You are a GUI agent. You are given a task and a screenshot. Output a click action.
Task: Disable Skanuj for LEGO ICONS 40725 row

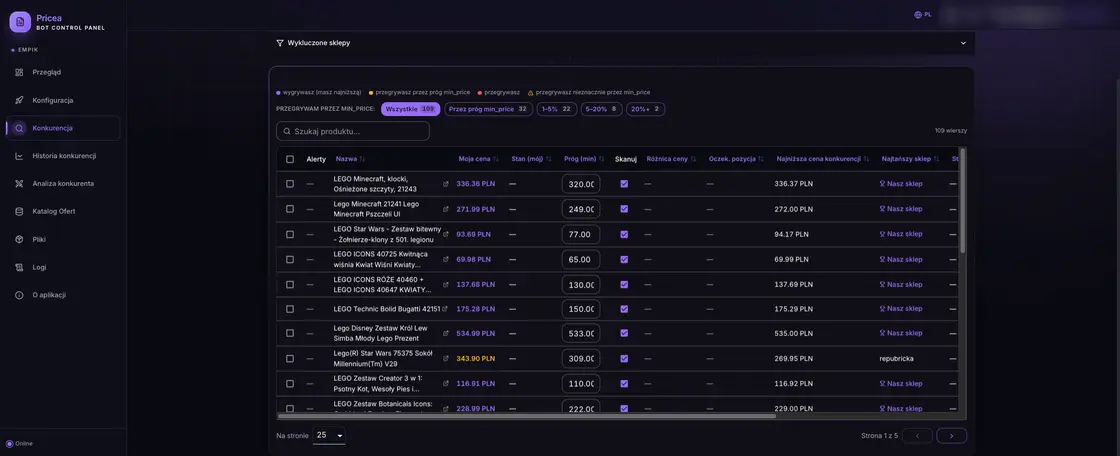tap(624, 259)
